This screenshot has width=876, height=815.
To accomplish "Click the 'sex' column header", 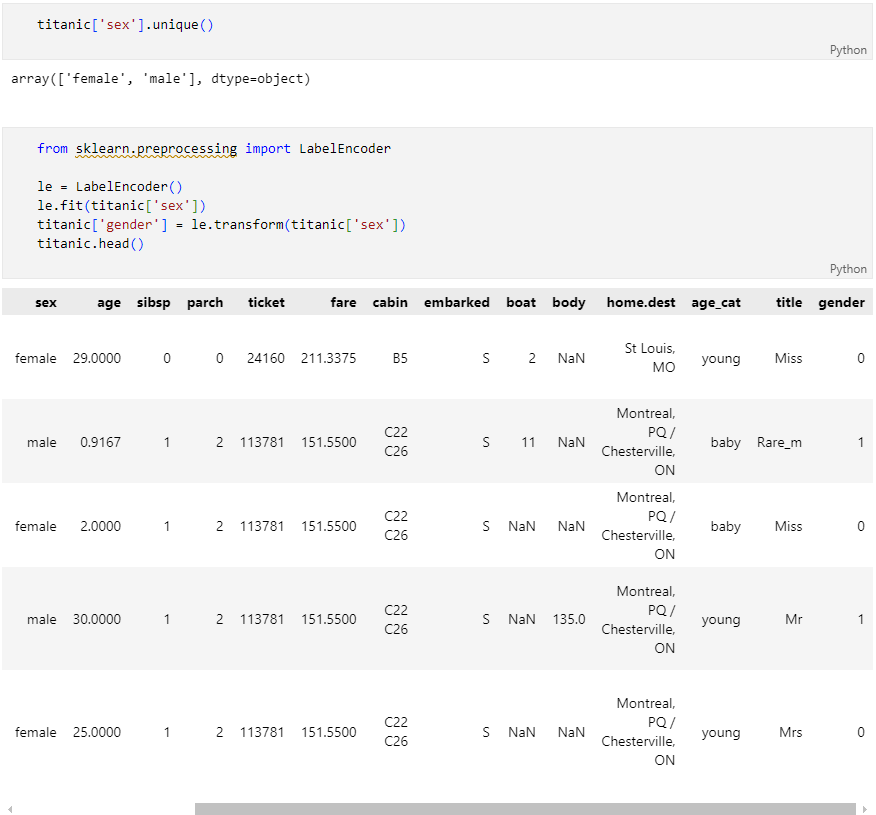I will point(46,303).
